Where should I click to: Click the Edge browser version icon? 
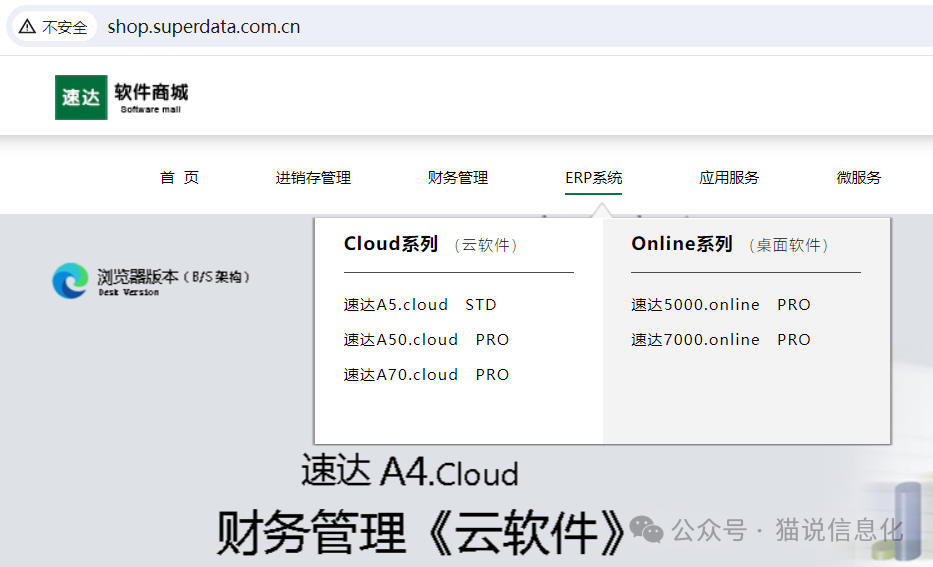[70, 281]
